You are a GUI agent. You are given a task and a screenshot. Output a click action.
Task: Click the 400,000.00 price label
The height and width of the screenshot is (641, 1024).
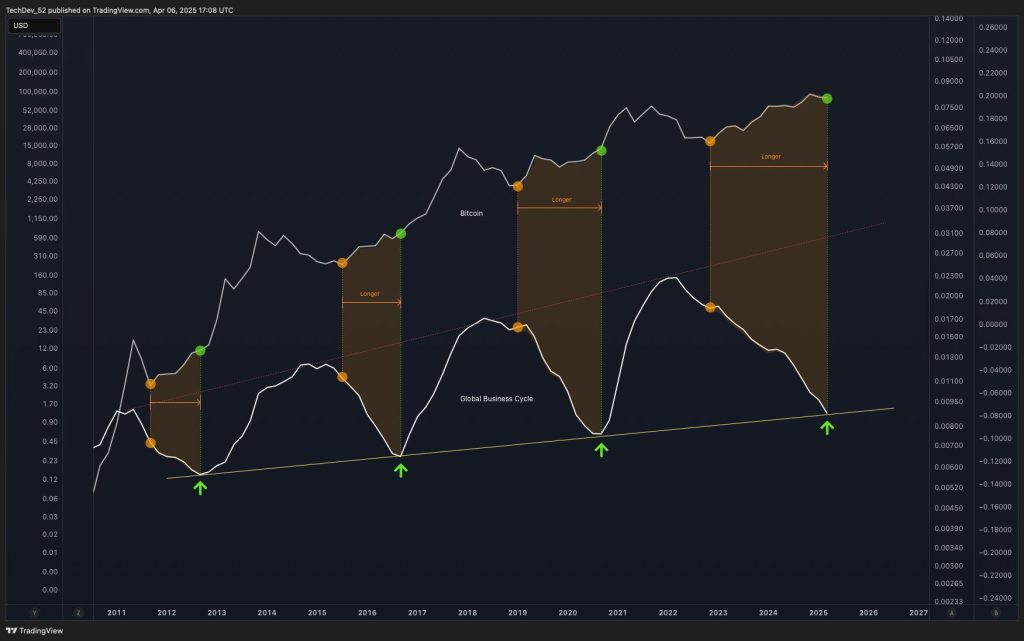tap(38, 53)
